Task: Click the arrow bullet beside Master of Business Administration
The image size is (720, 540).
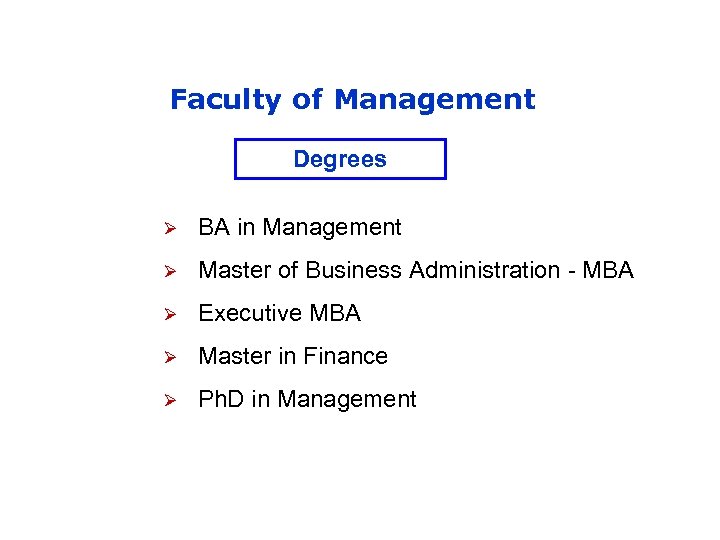Action: click(171, 271)
